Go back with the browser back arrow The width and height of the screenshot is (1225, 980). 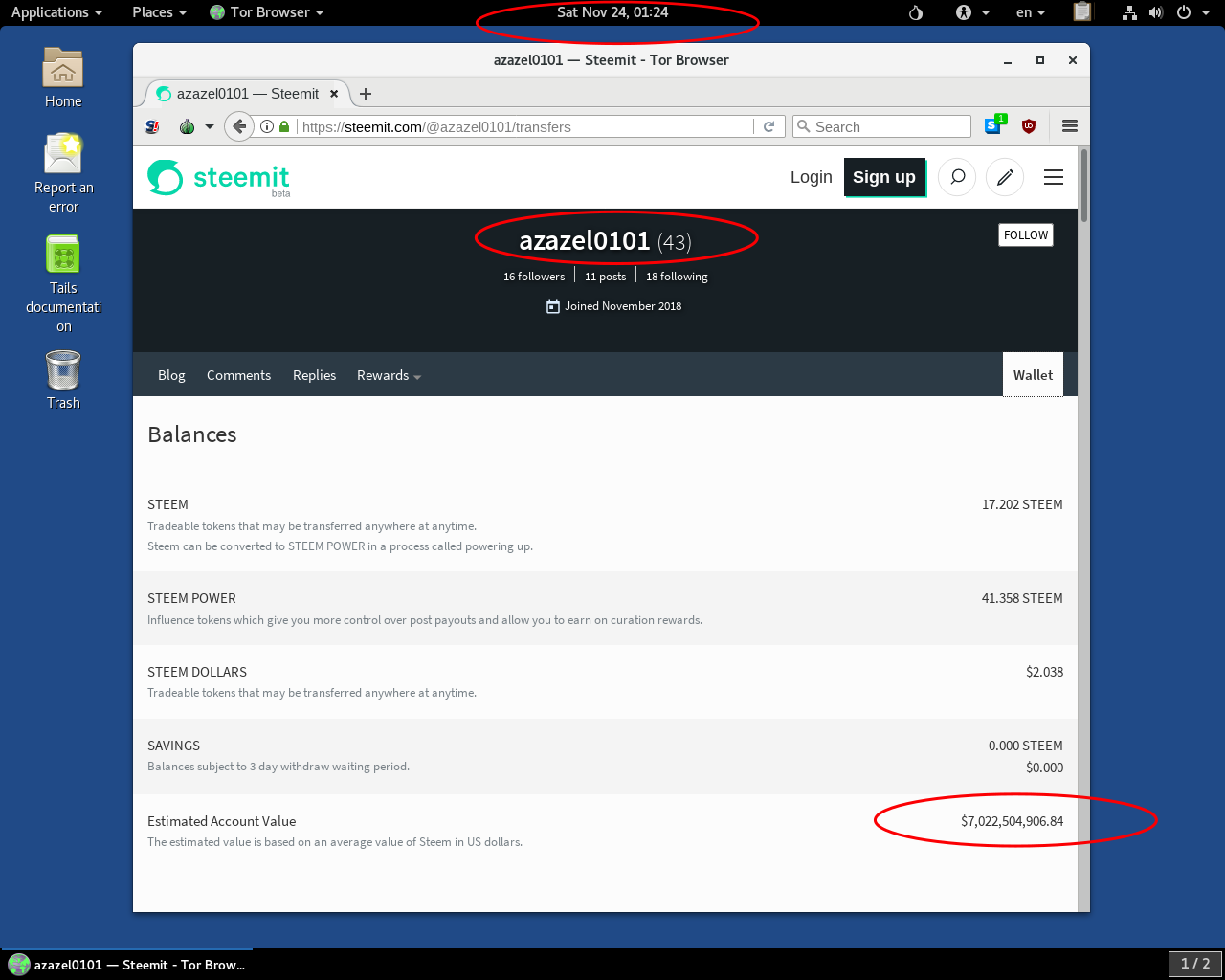point(239,126)
